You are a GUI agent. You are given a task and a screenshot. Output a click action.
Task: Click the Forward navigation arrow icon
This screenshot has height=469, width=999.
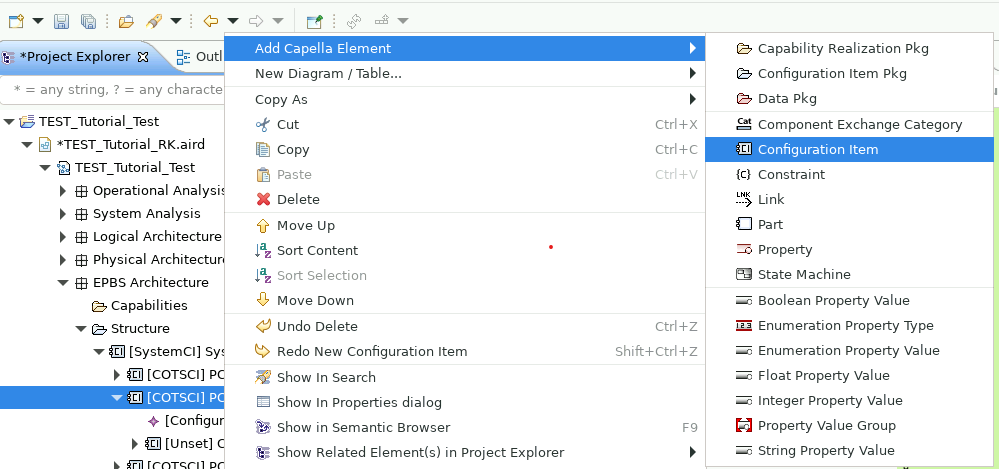tap(255, 21)
